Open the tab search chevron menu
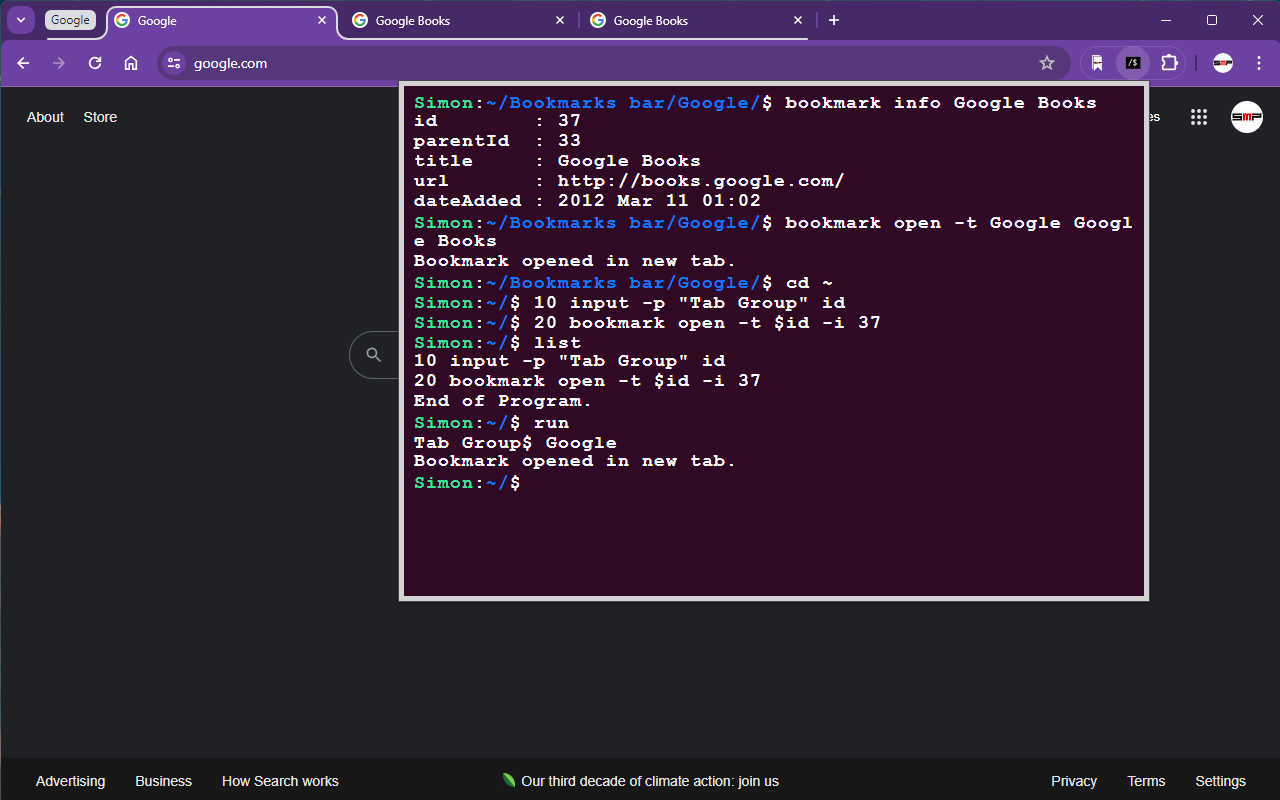 pos(21,20)
